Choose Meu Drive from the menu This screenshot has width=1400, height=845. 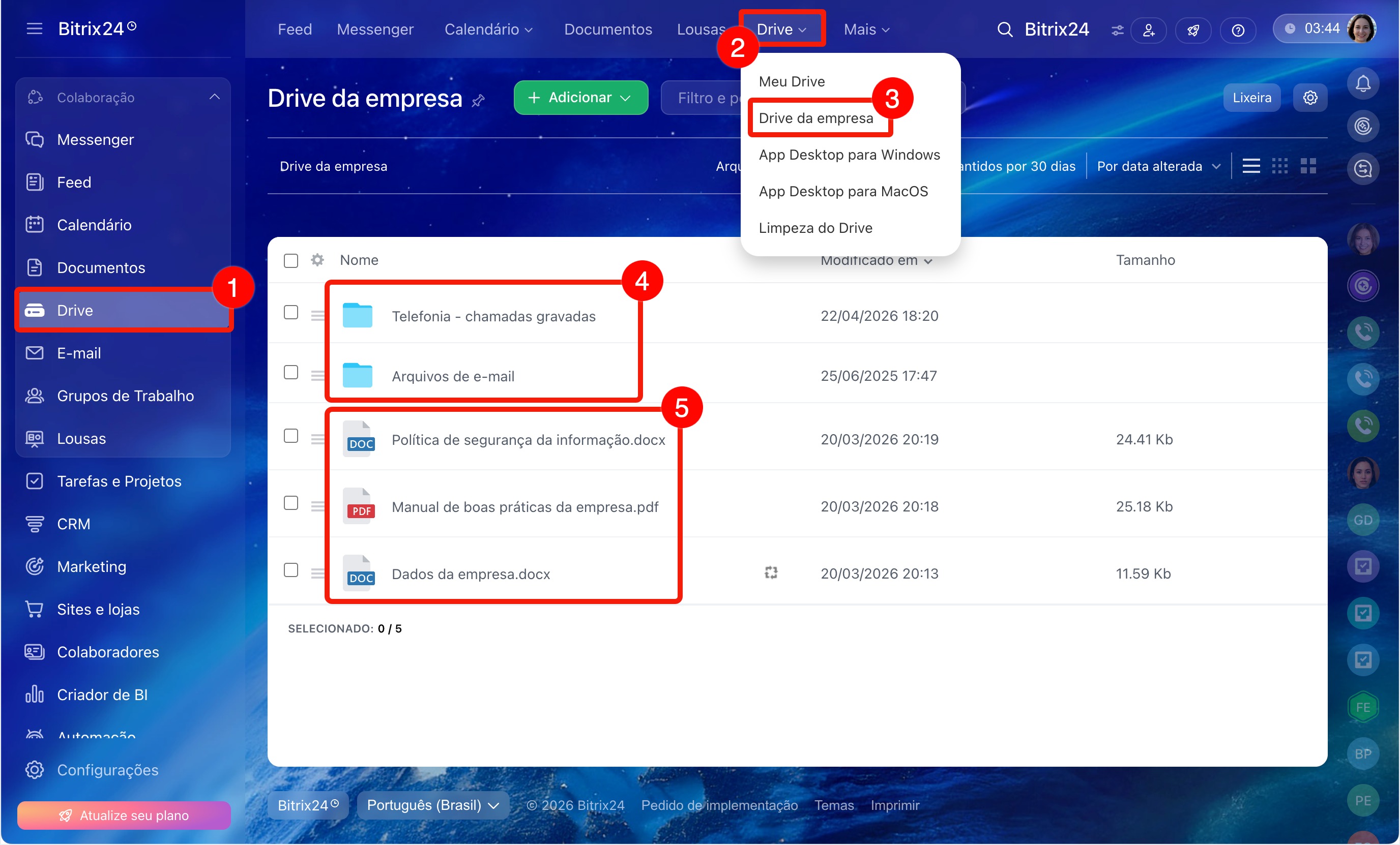(x=792, y=81)
